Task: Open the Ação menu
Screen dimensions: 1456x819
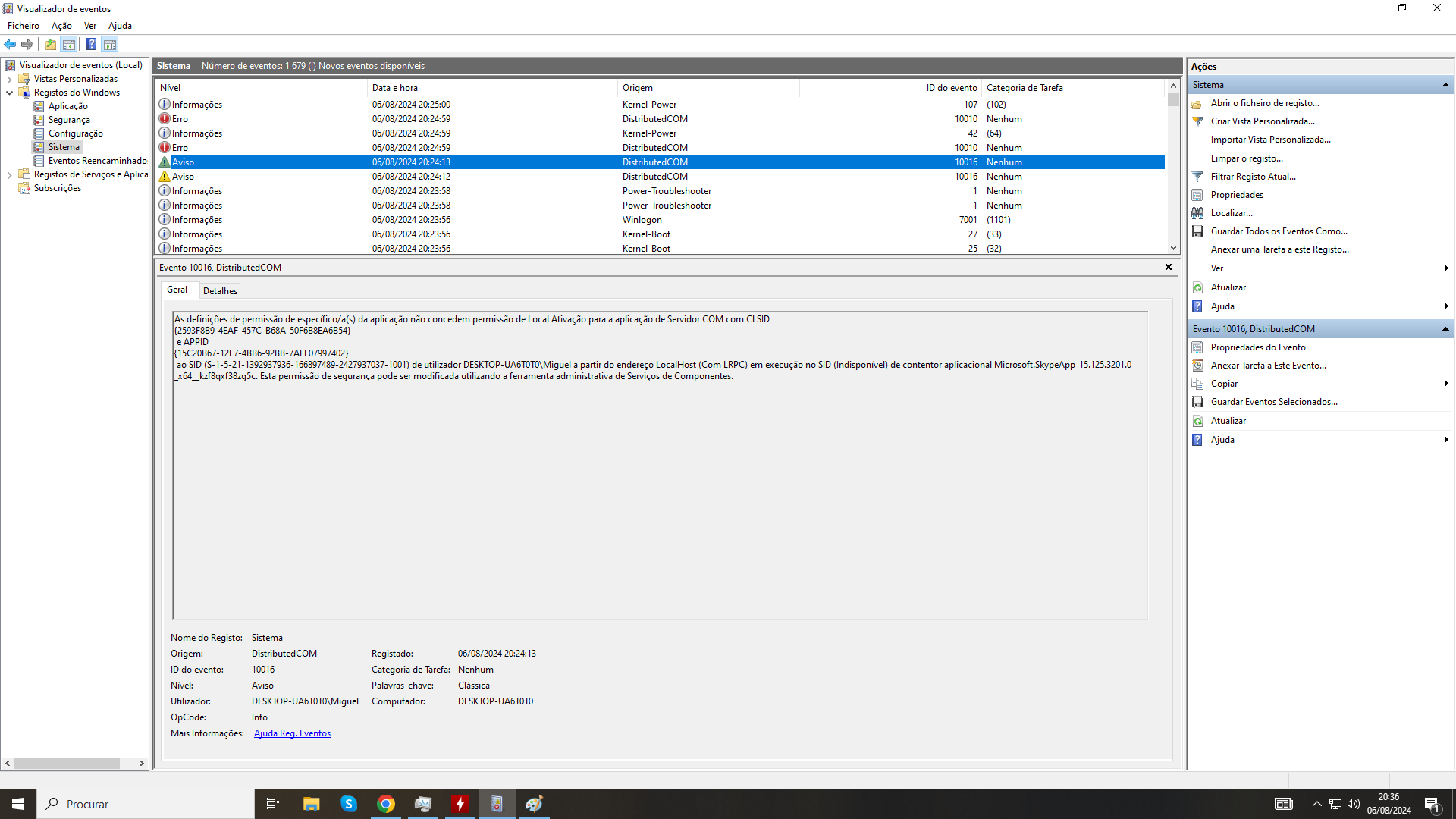Action: (x=61, y=26)
